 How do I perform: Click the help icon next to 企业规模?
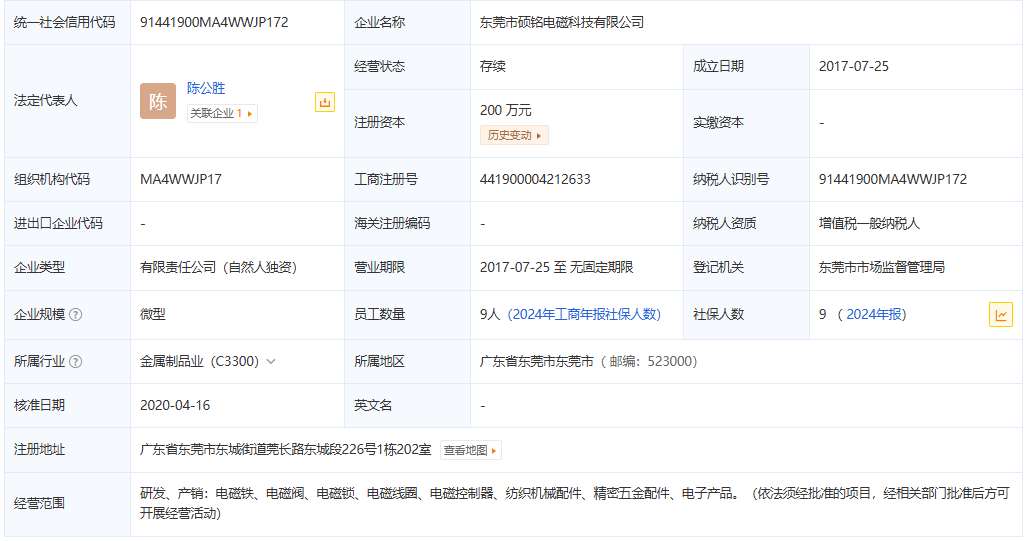(x=76, y=315)
